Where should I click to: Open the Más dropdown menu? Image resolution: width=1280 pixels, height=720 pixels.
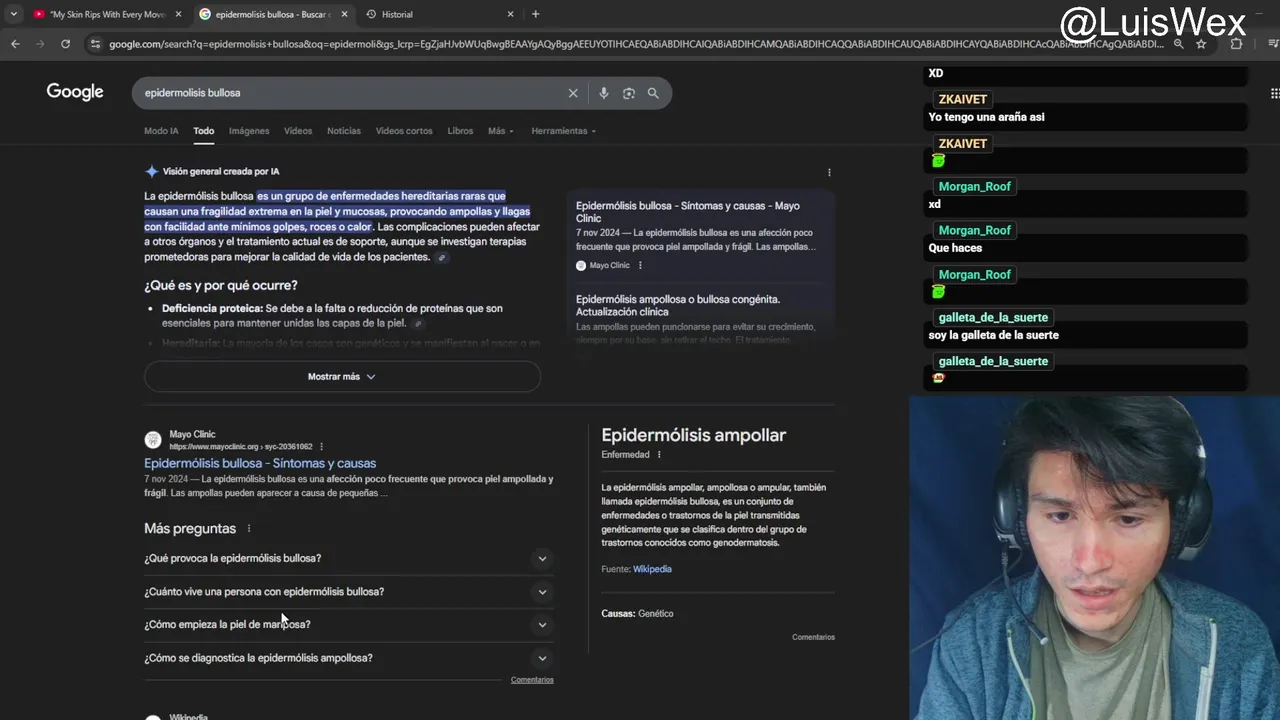click(x=501, y=131)
